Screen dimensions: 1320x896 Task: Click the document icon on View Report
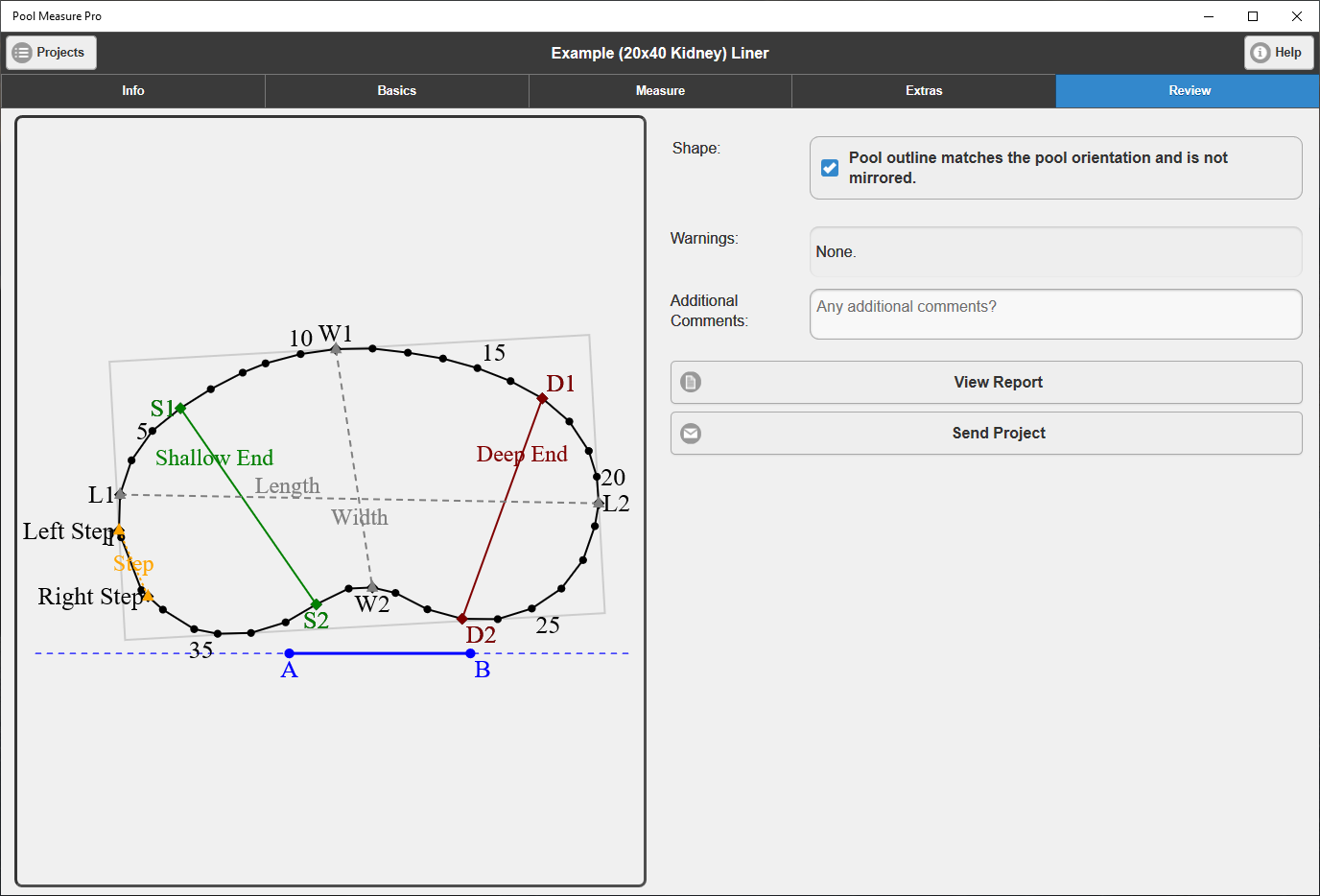(691, 382)
